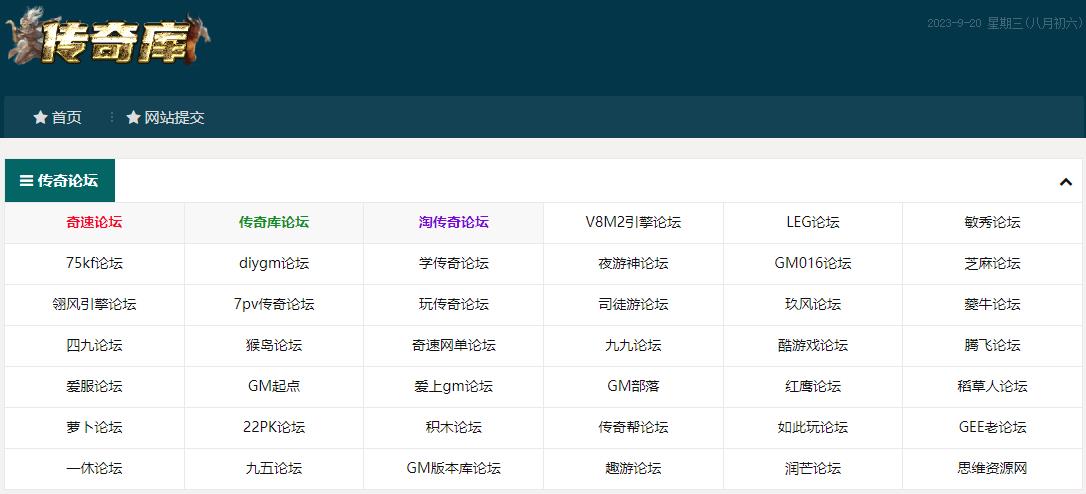Go to GM起点
The height and width of the screenshot is (494, 1086).
coord(274,386)
